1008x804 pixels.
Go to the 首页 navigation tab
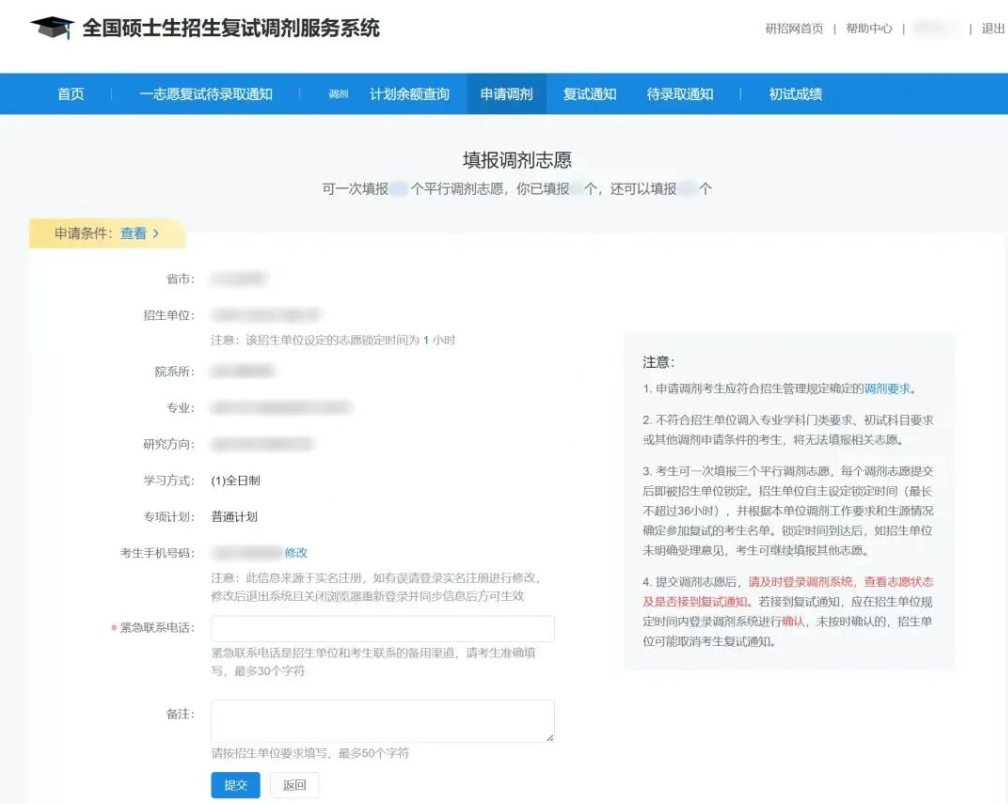point(71,94)
